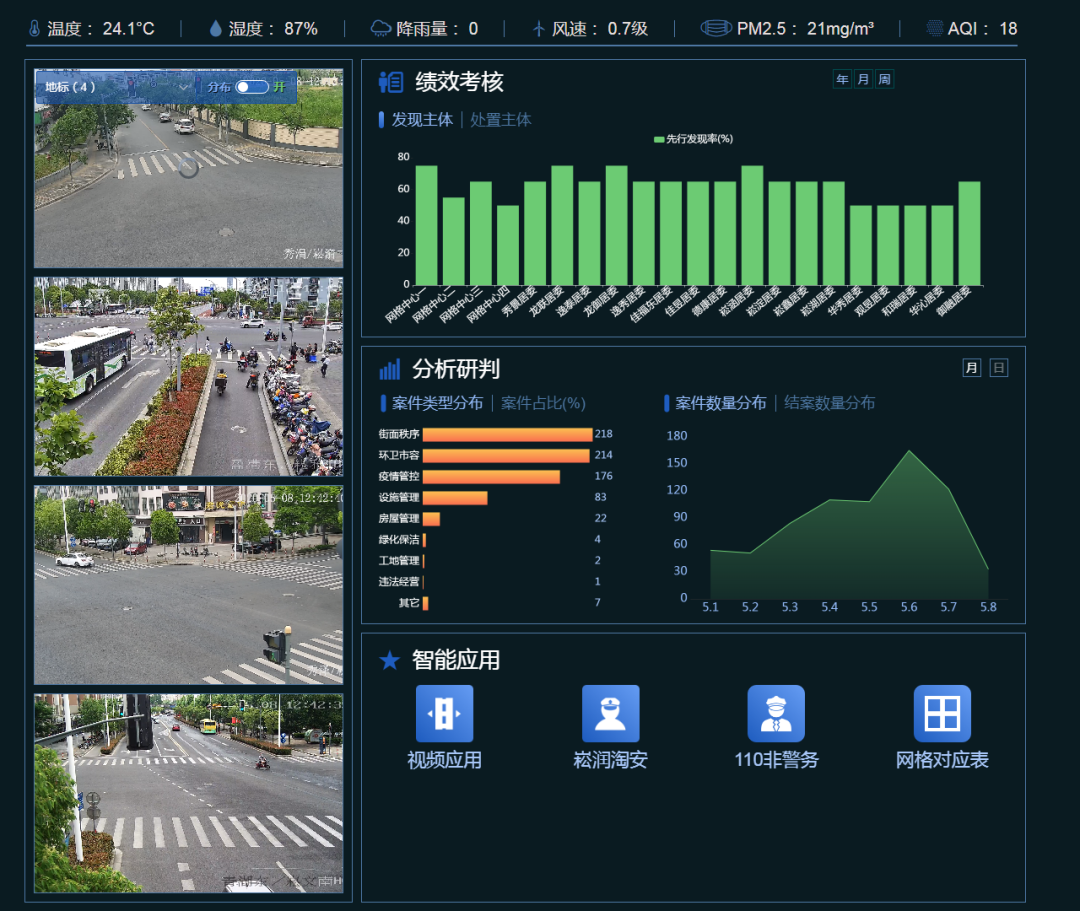1080x911 pixels.
Task: Click the 街面秩序 bar valued 218
Action: (x=508, y=434)
